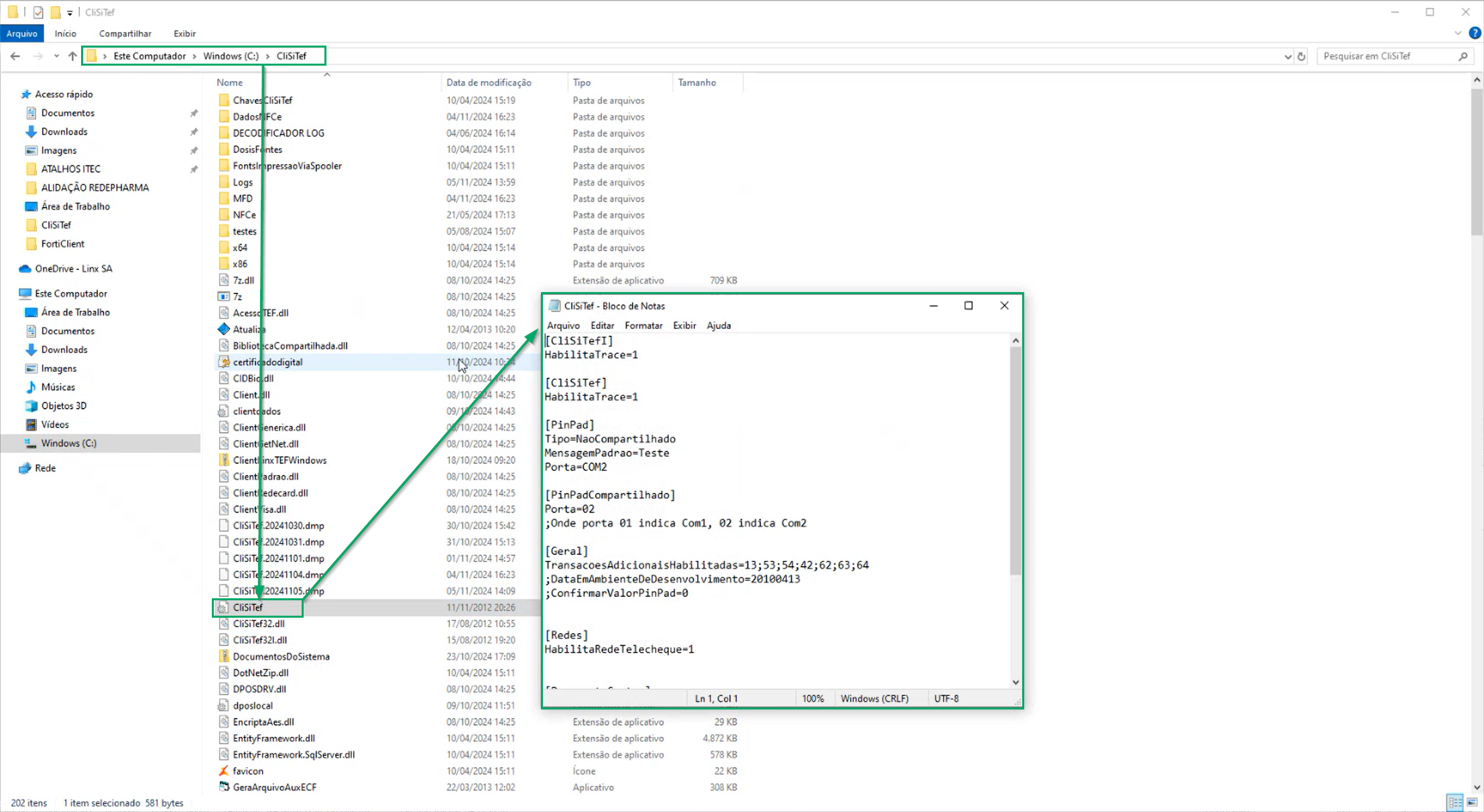1484x812 pixels.
Task: Click quick access new folder icon
Action: pos(56,12)
